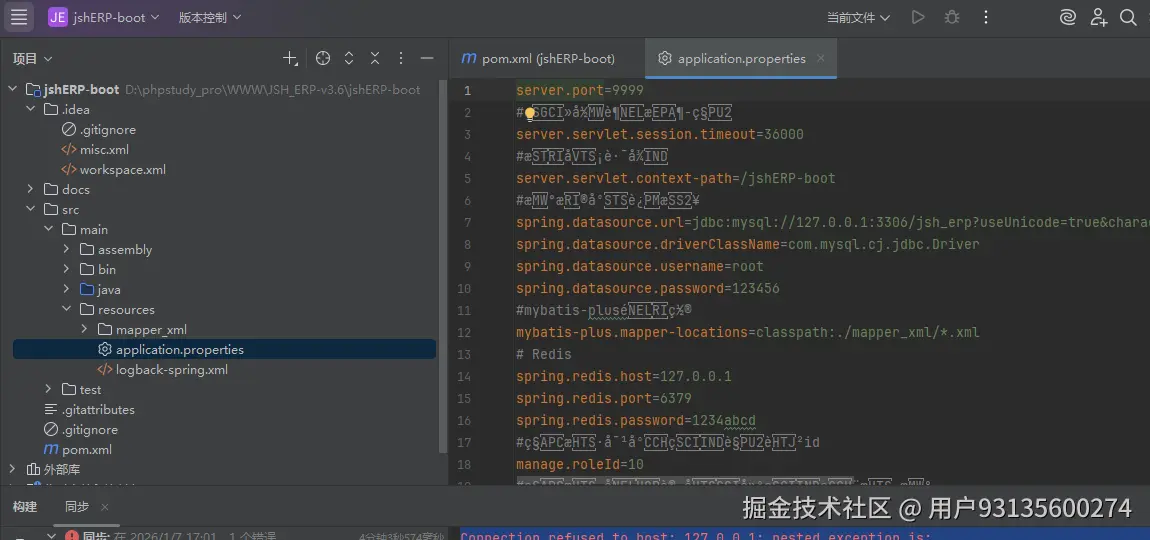Click the 构建 tool window tab
The height and width of the screenshot is (540, 1150).
25,506
